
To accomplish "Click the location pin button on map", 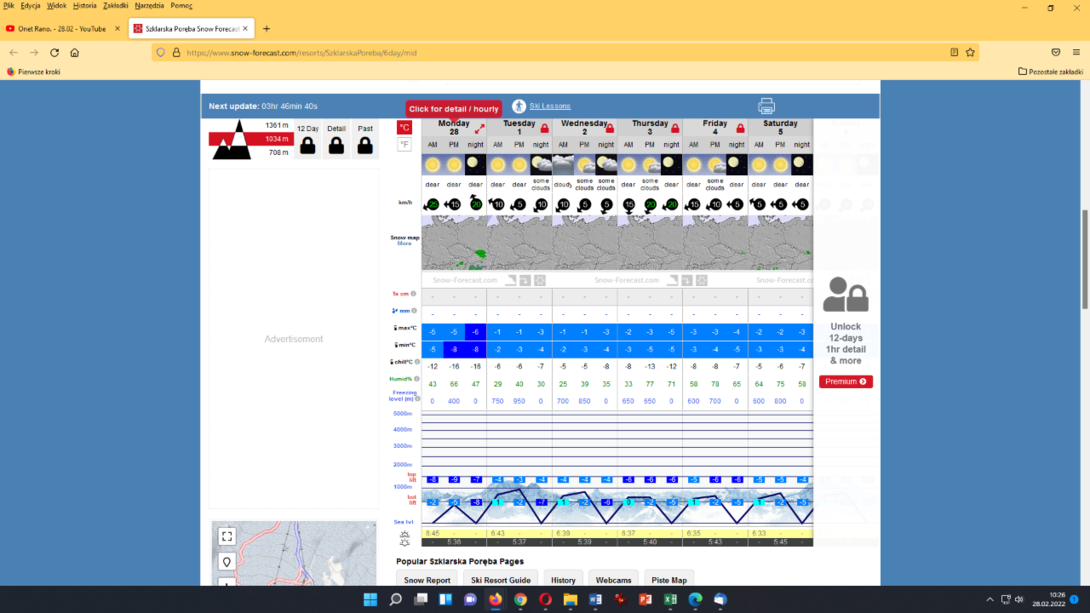I will click(227, 562).
